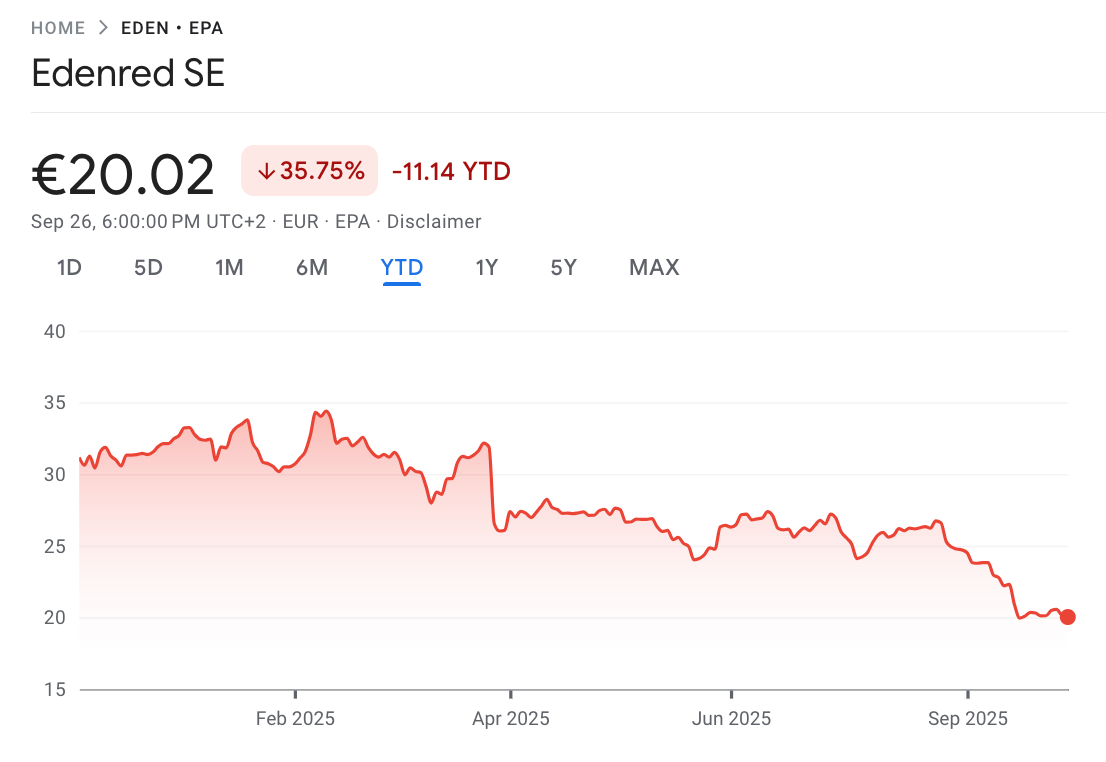The image size is (1106, 762).
Task: Show the MAX historical chart
Action: pyautogui.click(x=654, y=267)
